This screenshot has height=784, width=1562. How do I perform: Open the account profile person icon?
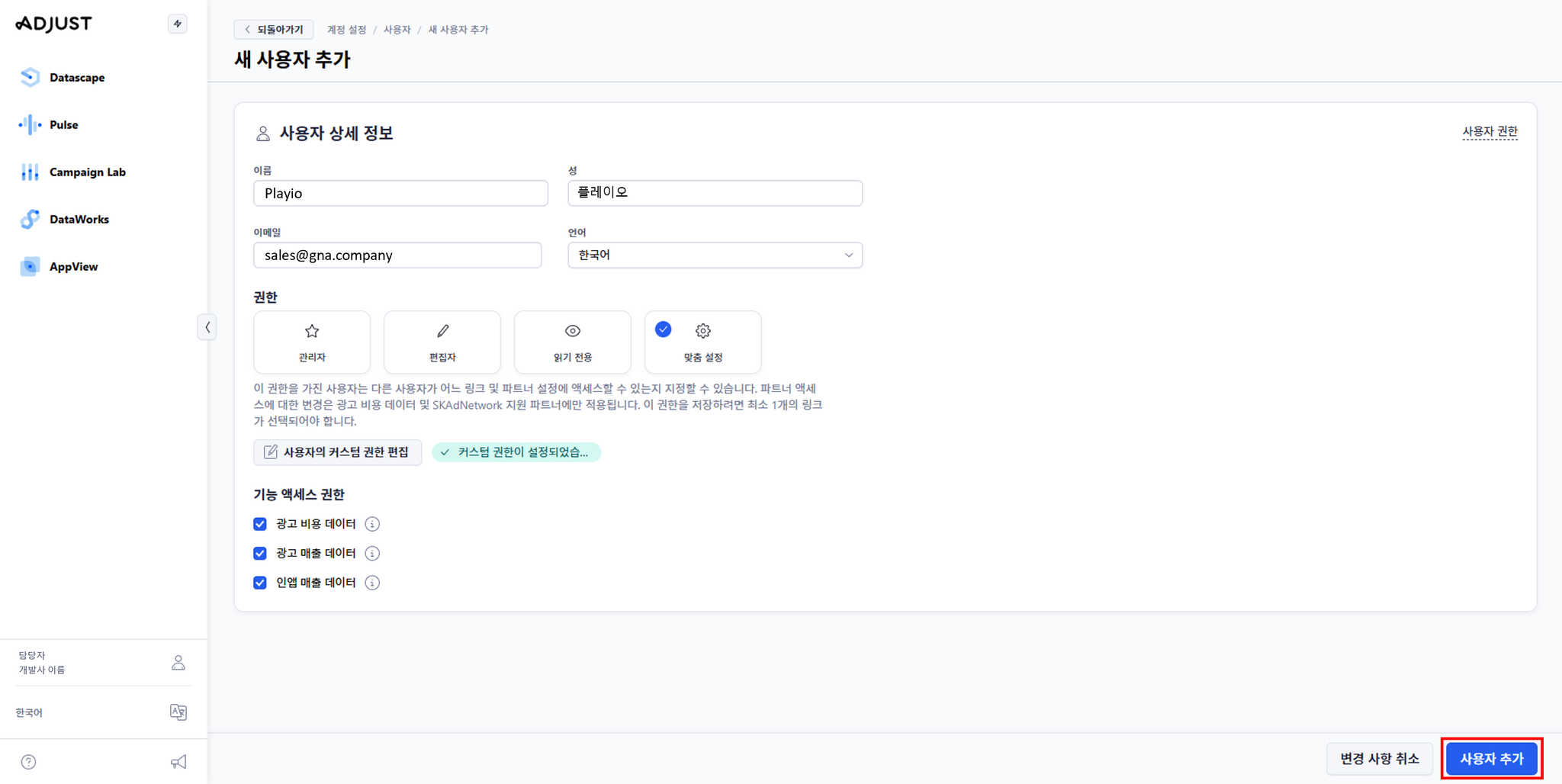(x=178, y=662)
